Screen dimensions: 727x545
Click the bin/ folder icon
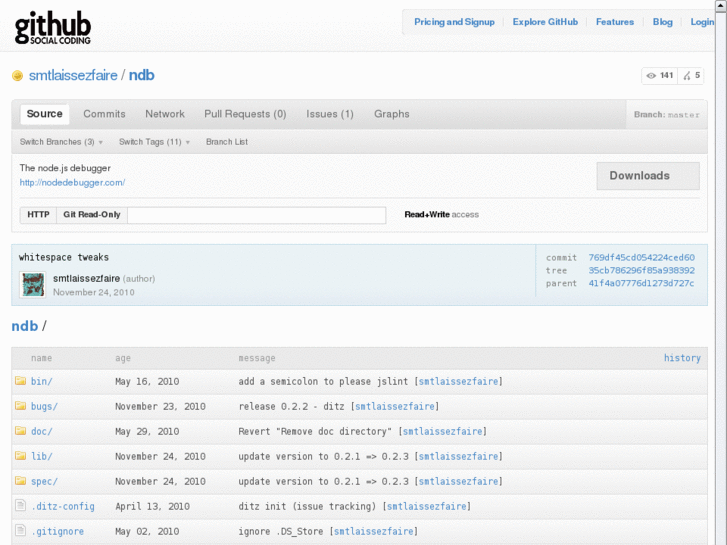tap(20, 382)
